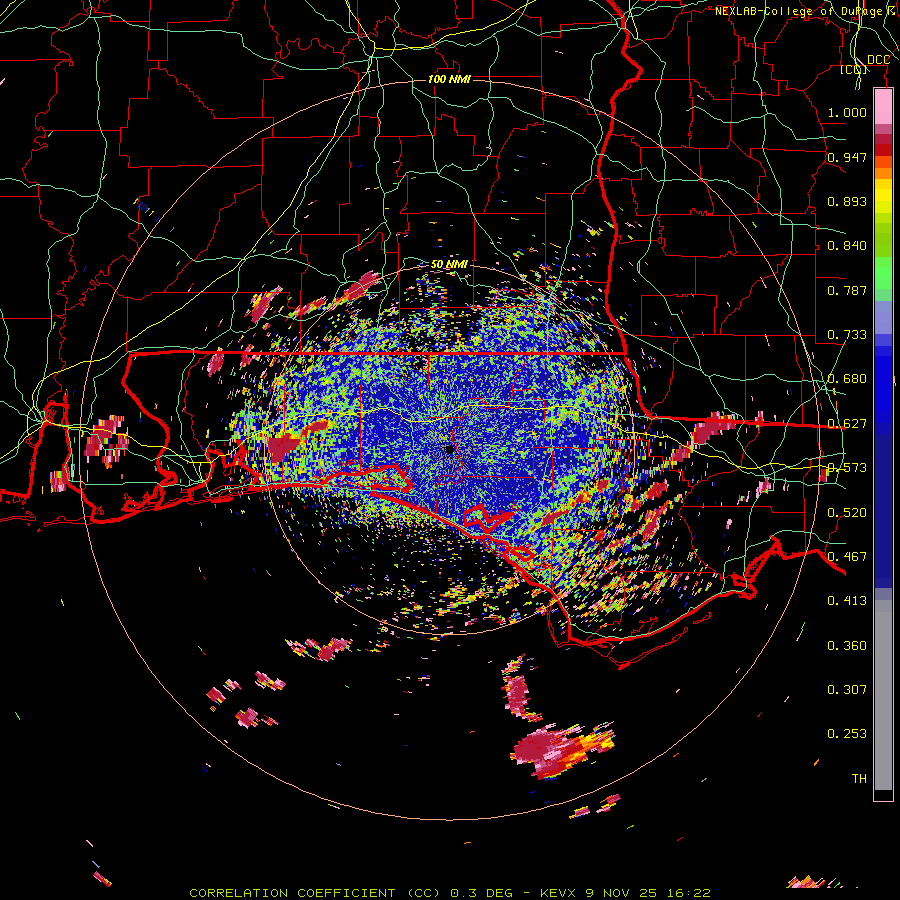Click the 0.413 legend value
900x900 pixels.
tap(847, 601)
